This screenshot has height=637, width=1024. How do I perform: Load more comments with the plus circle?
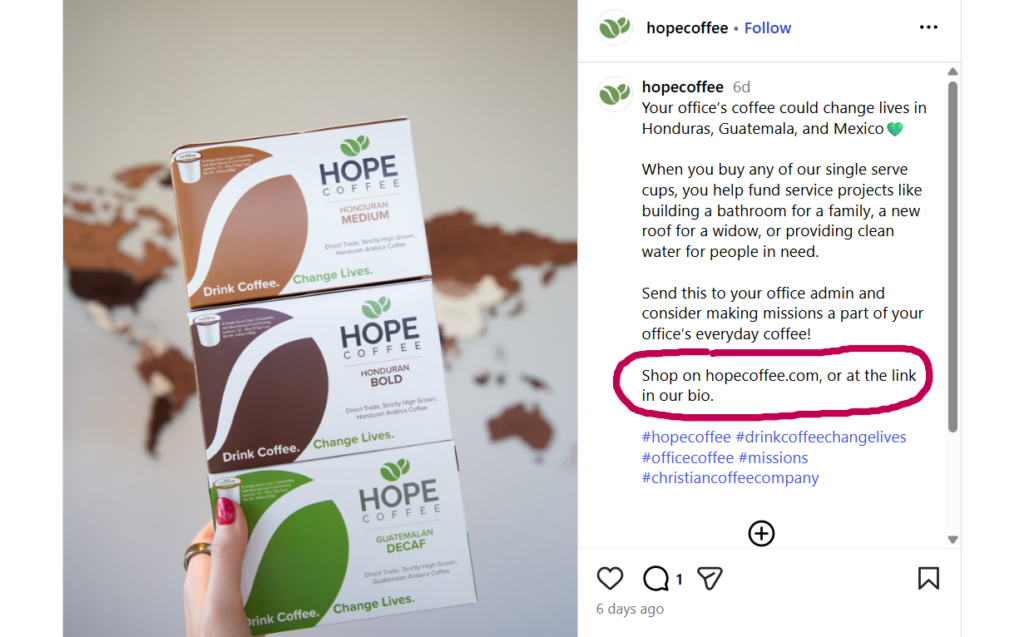point(761,533)
